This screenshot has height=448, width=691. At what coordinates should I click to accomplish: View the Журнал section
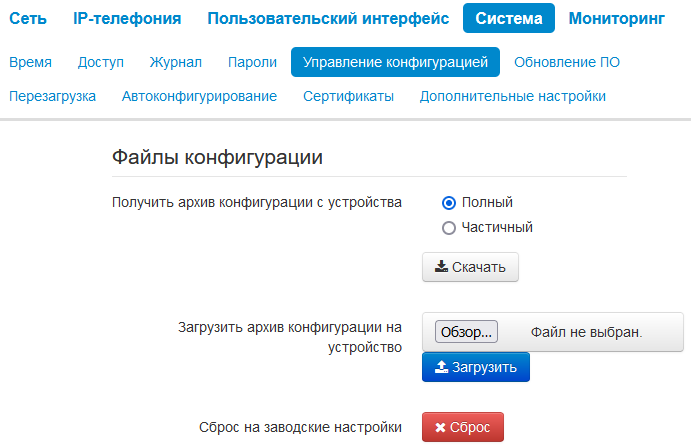coord(175,62)
